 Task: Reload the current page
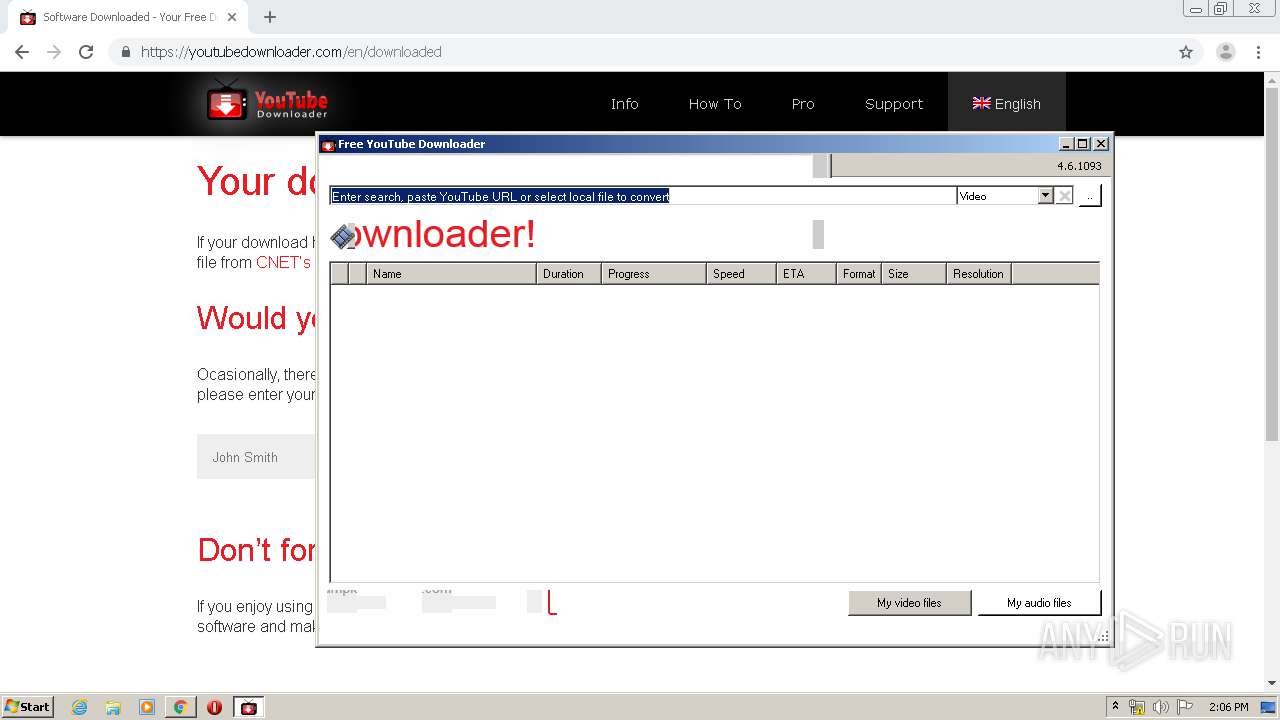point(86,52)
